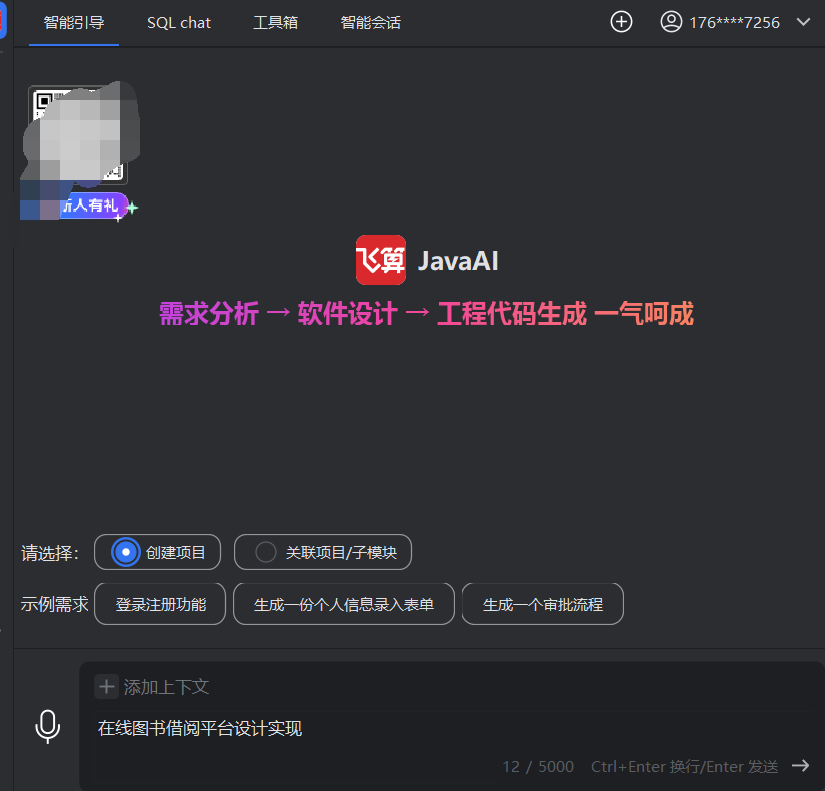The image size is (825, 791).
Task: Switch to the 智能引导 tab
Action: click(74, 23)
